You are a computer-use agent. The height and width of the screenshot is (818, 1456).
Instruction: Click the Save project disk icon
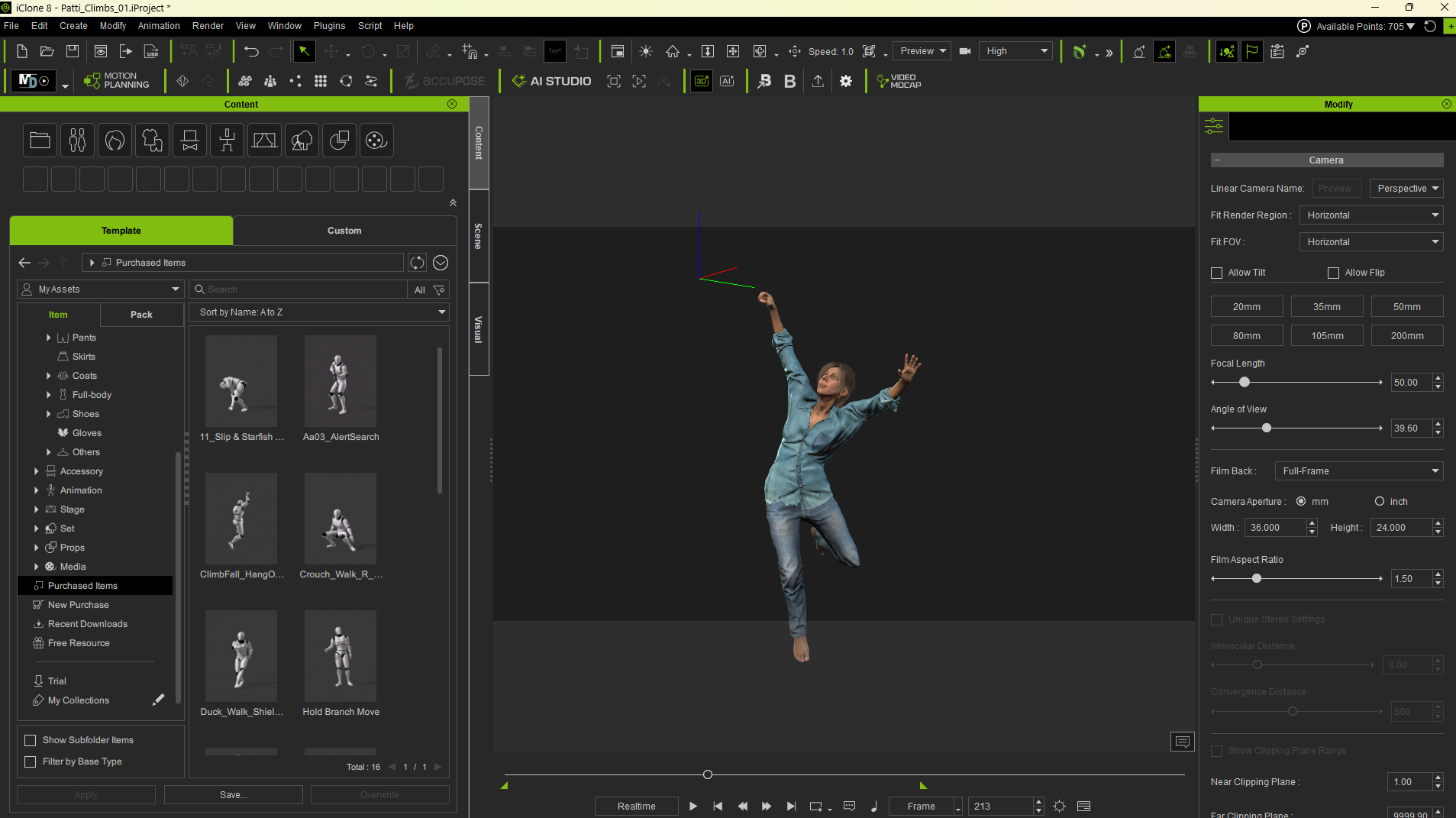[73, 51]
